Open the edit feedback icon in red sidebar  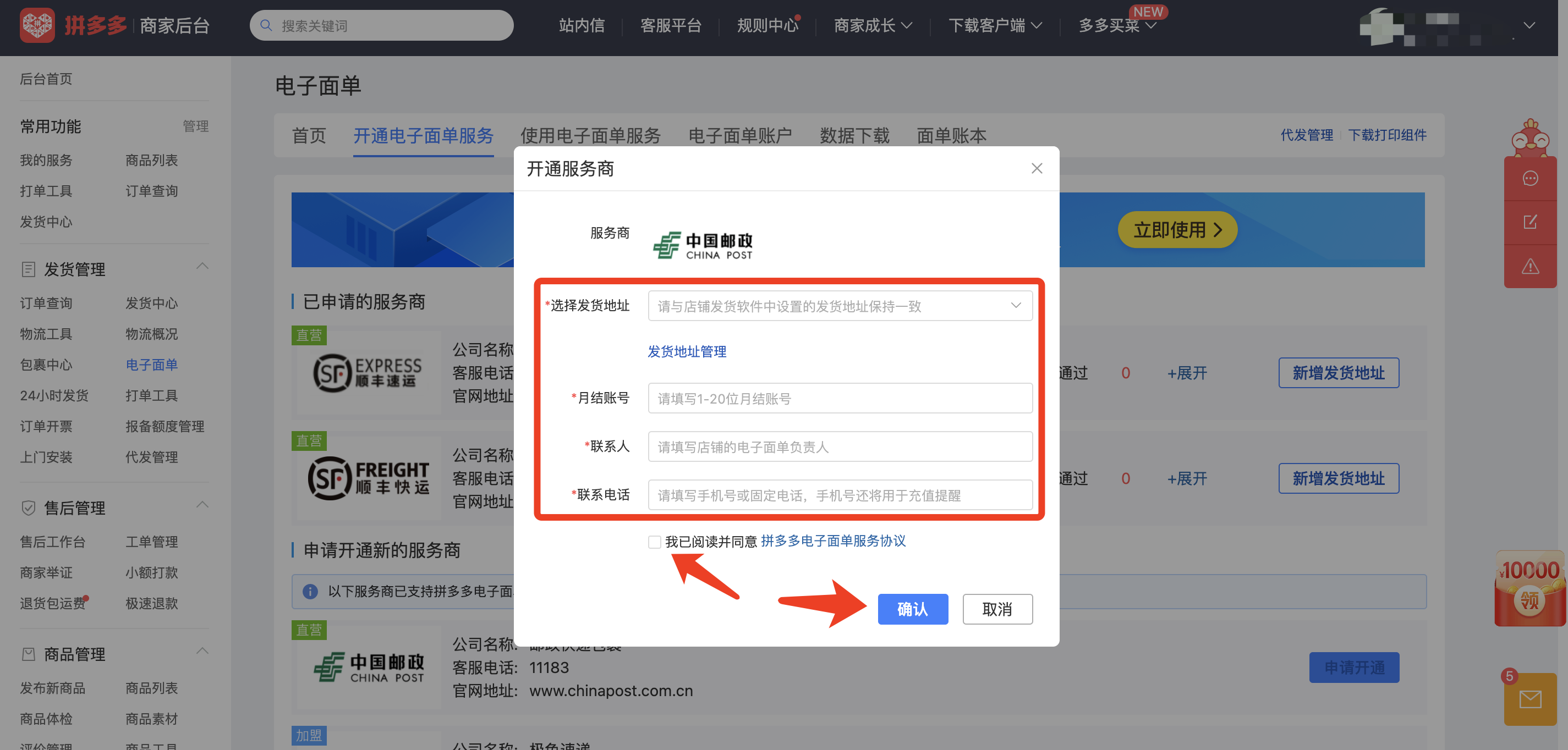(1530, 222)
